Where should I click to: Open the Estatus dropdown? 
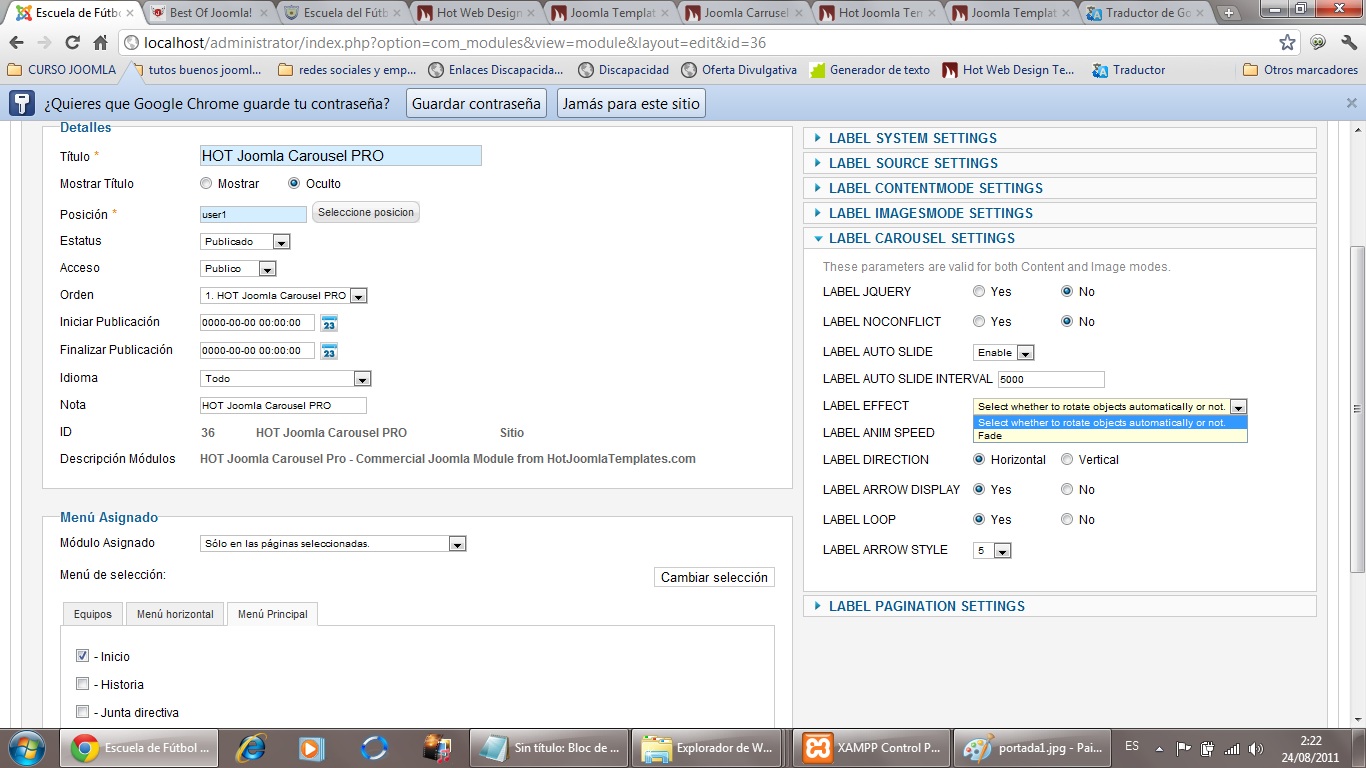[x=245, y=242]
